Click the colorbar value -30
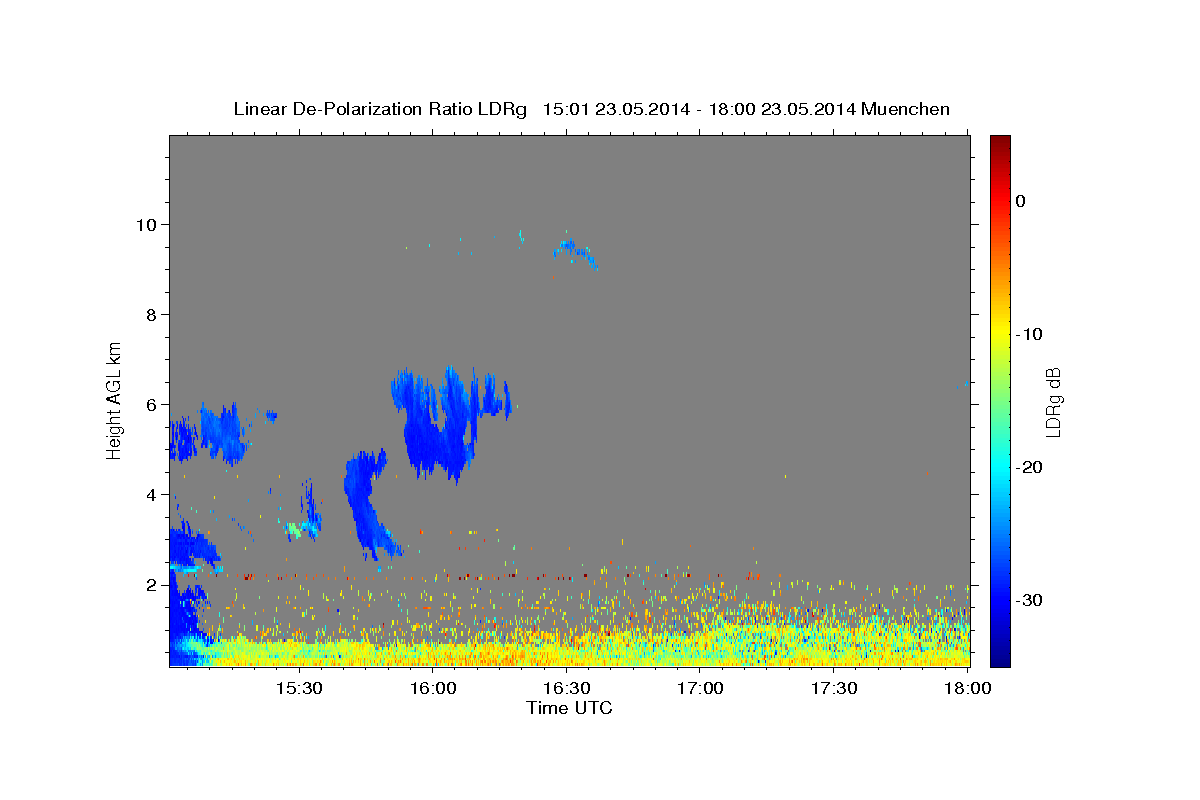 coord(1030,600)
